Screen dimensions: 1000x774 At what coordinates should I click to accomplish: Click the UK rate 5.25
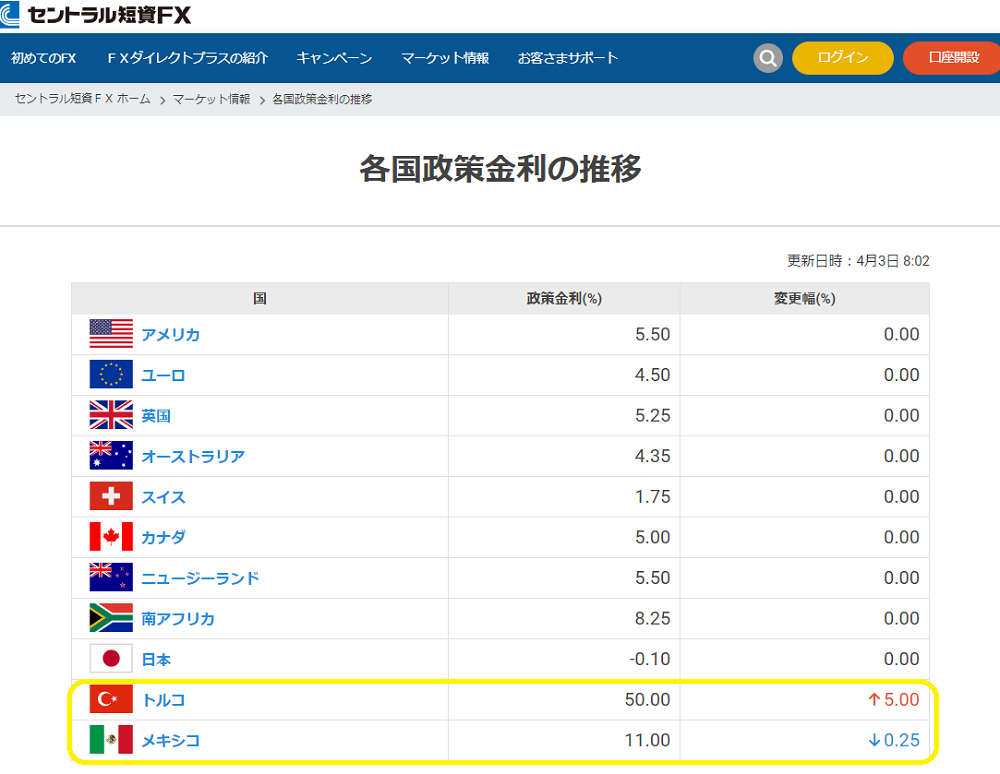point(652,416)
